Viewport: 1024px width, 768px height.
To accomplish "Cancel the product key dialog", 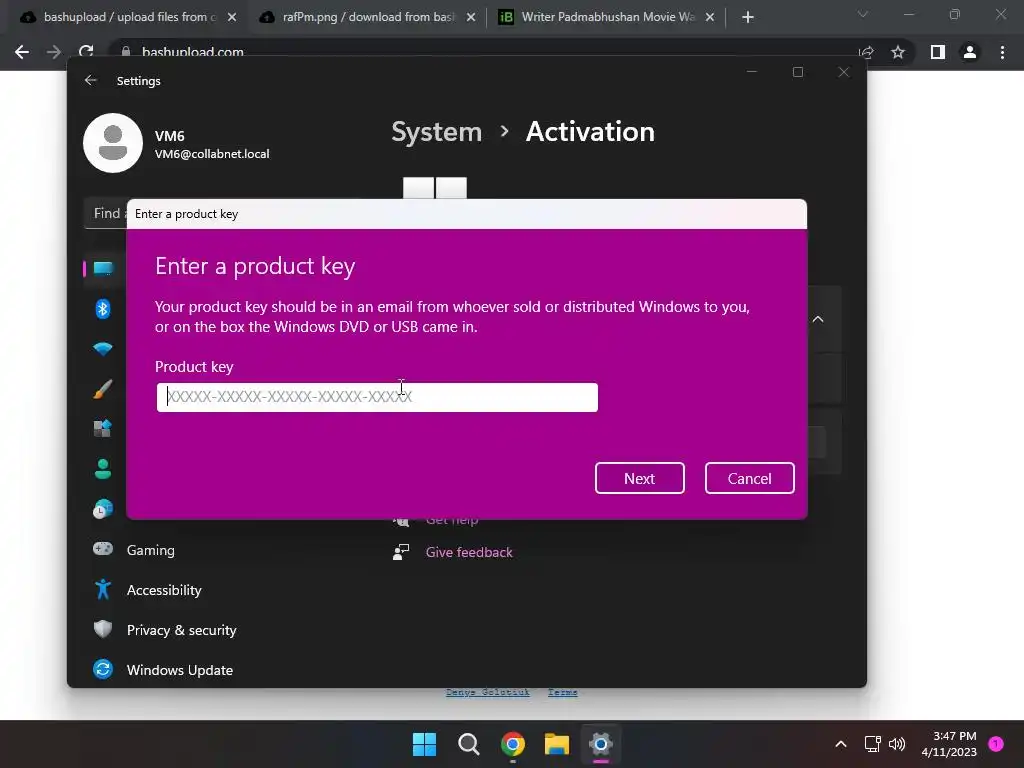I will point(749,478).
